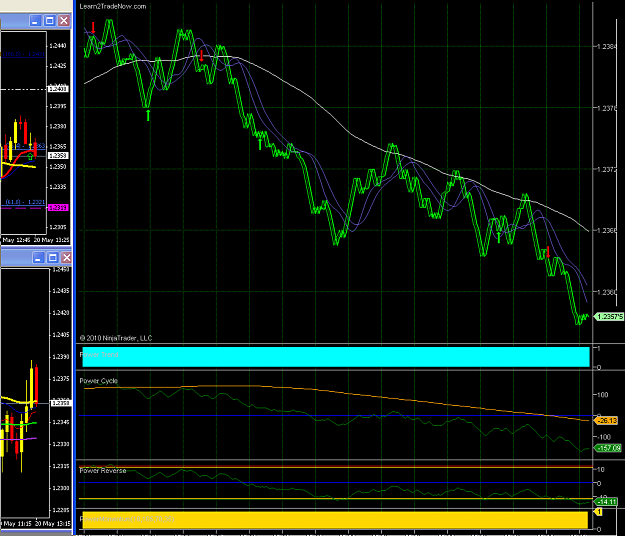Click the 1.2395 axis label in top-left chart
Image resolution: width=625 pixels, height=536 pixels.
(x=58, y=106)
